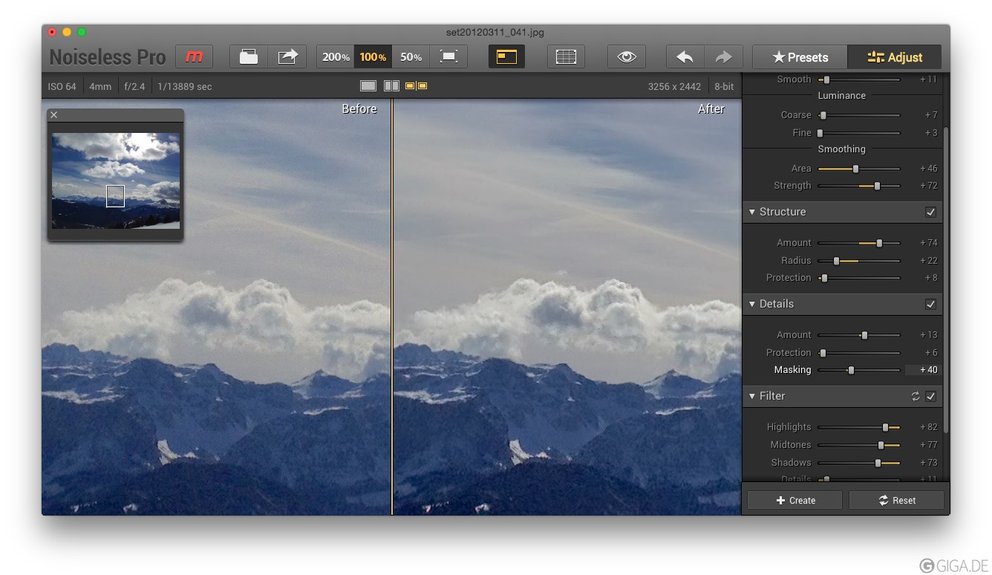Switch to the Adjust tab
Image resolution: width=992 pixels, height=575 pixels.
click(x=895, y=57)
